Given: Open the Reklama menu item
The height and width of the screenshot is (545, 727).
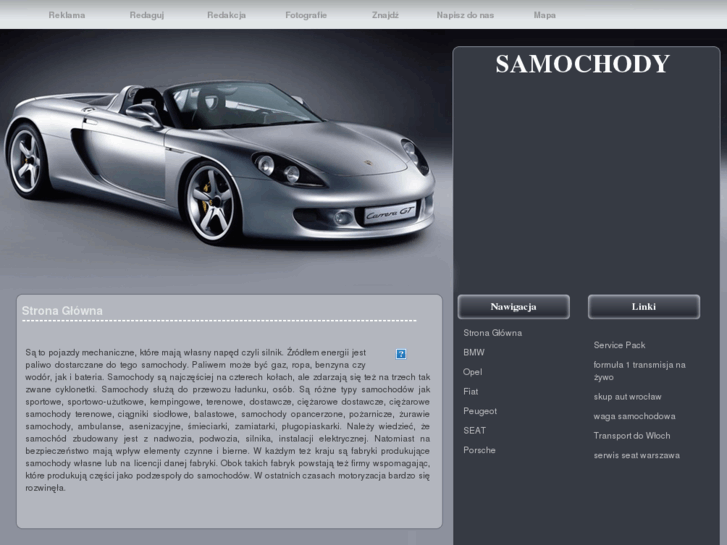Looking at the screenshot, I should point(67,15).
